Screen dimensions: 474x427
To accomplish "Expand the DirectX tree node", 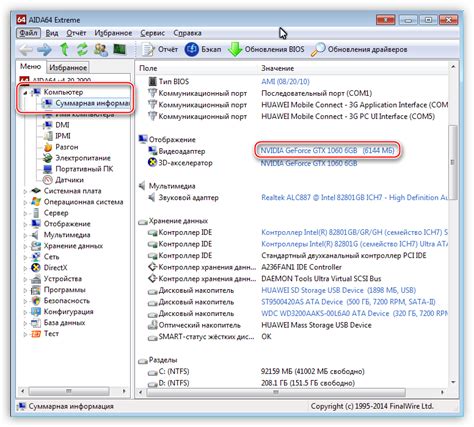I will (25, 268).
